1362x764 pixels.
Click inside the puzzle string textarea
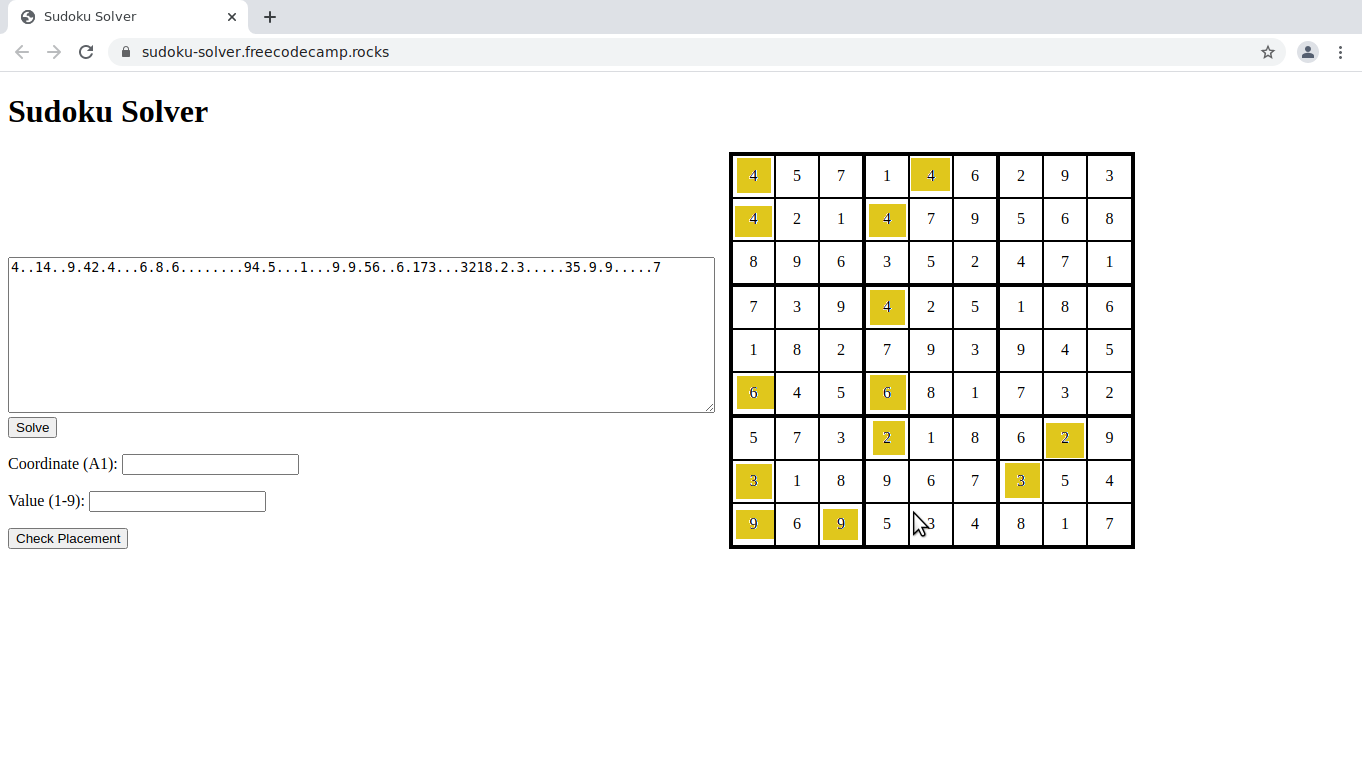click(362, 335)
